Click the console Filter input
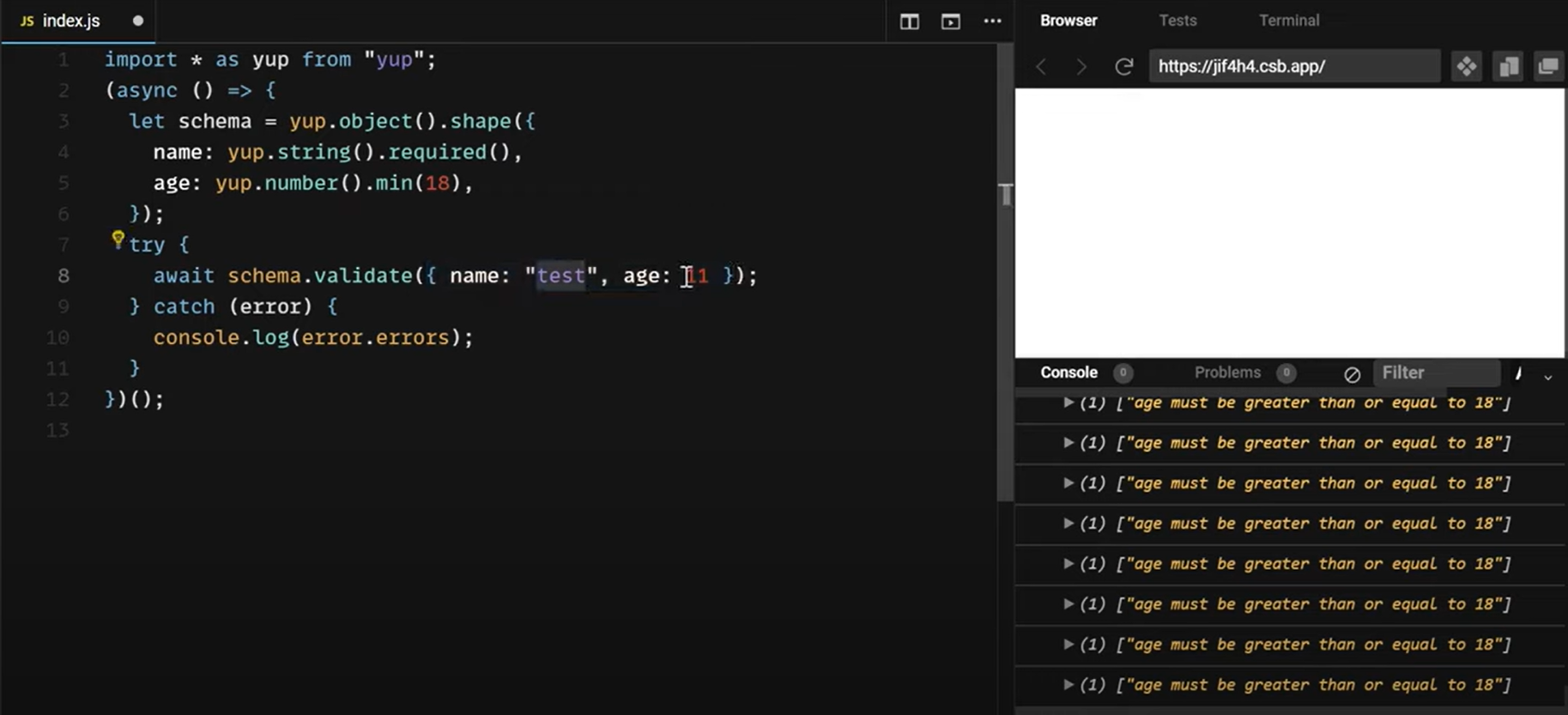The image size is (1568, 715). 1437,373
